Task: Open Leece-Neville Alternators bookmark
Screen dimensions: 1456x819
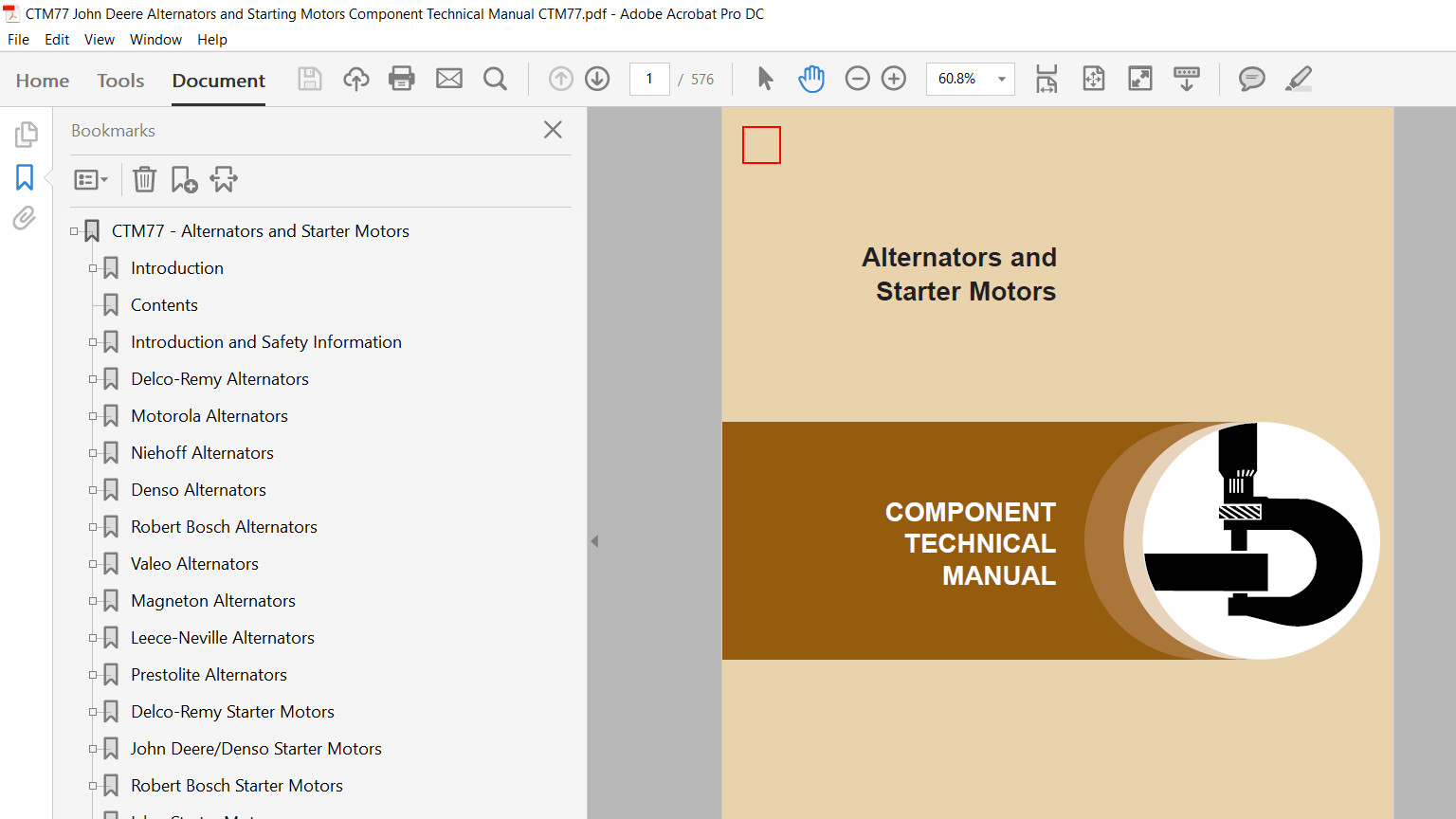Action: [x=223, y=638]
